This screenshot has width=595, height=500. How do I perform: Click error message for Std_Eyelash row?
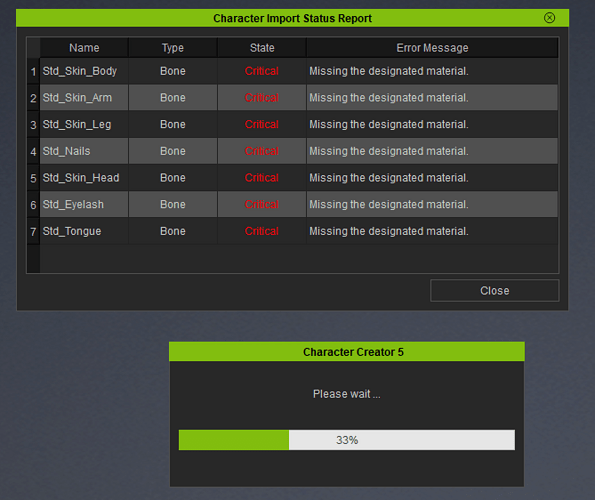coord(432,204)
